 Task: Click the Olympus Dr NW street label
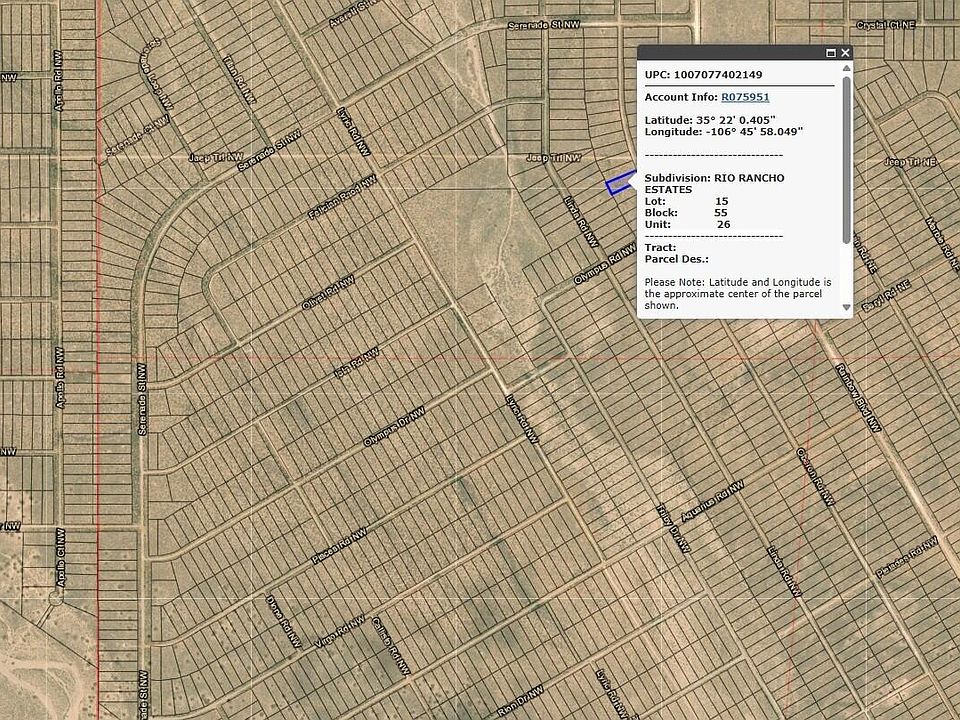point(394,427)
